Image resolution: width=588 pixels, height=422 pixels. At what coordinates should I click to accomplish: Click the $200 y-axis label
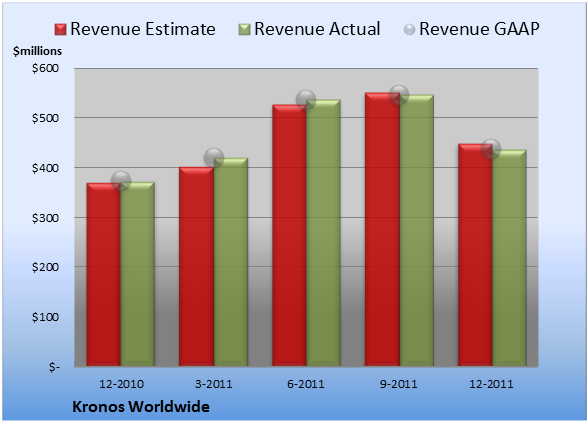(45, 267)
